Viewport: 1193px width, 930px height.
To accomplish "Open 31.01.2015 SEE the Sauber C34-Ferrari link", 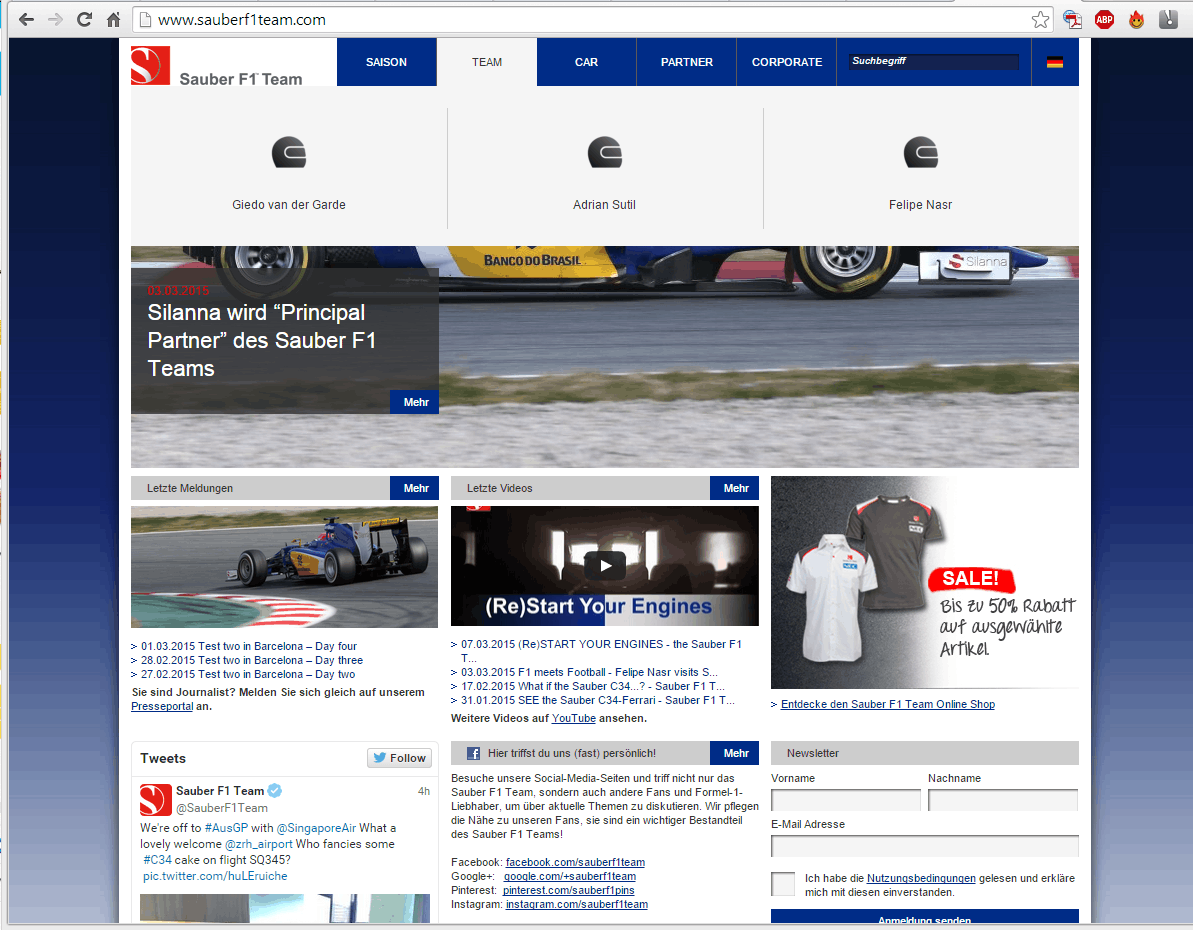I will pyautogui.click(x=598, y=700).
